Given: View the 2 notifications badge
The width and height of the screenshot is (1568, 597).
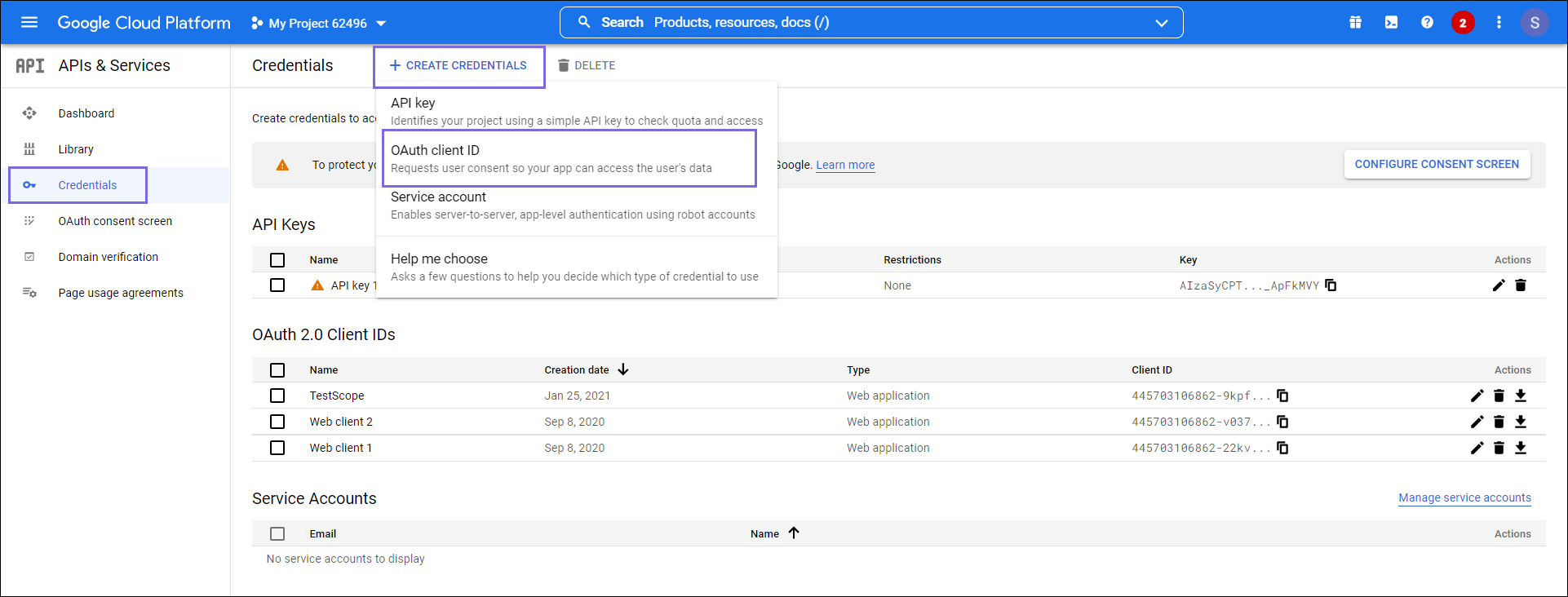Looking at the screenshot, I should tap(1463, 23).
